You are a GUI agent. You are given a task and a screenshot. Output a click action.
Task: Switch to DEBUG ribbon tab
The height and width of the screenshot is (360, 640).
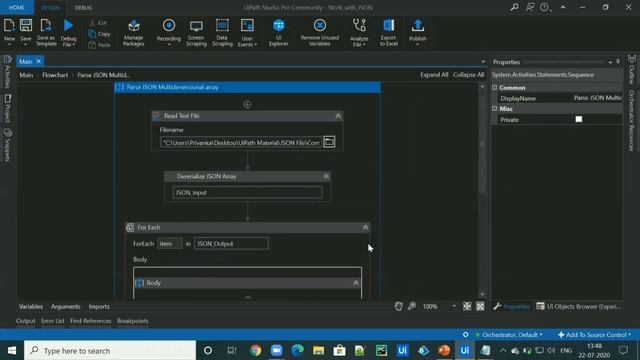tap(83, 7)
